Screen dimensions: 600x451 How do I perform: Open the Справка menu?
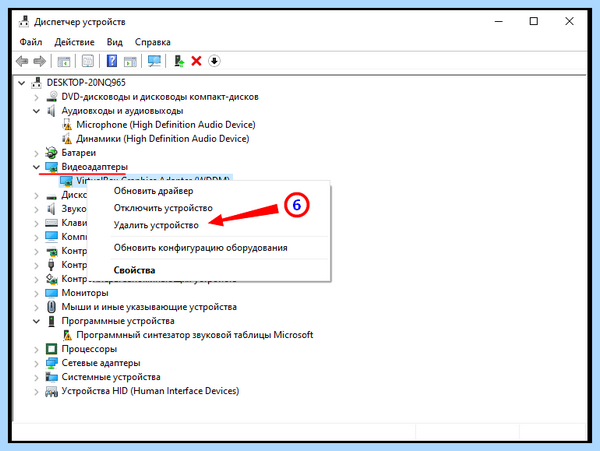click(152, 42)
